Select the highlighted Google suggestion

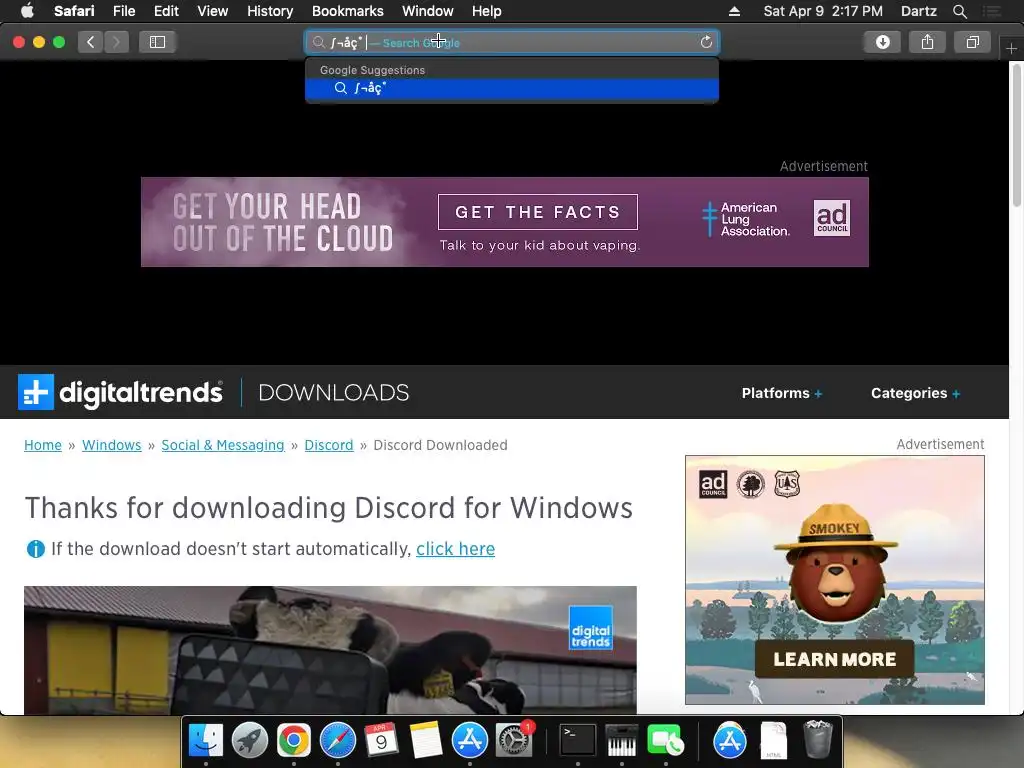[512, 88]
